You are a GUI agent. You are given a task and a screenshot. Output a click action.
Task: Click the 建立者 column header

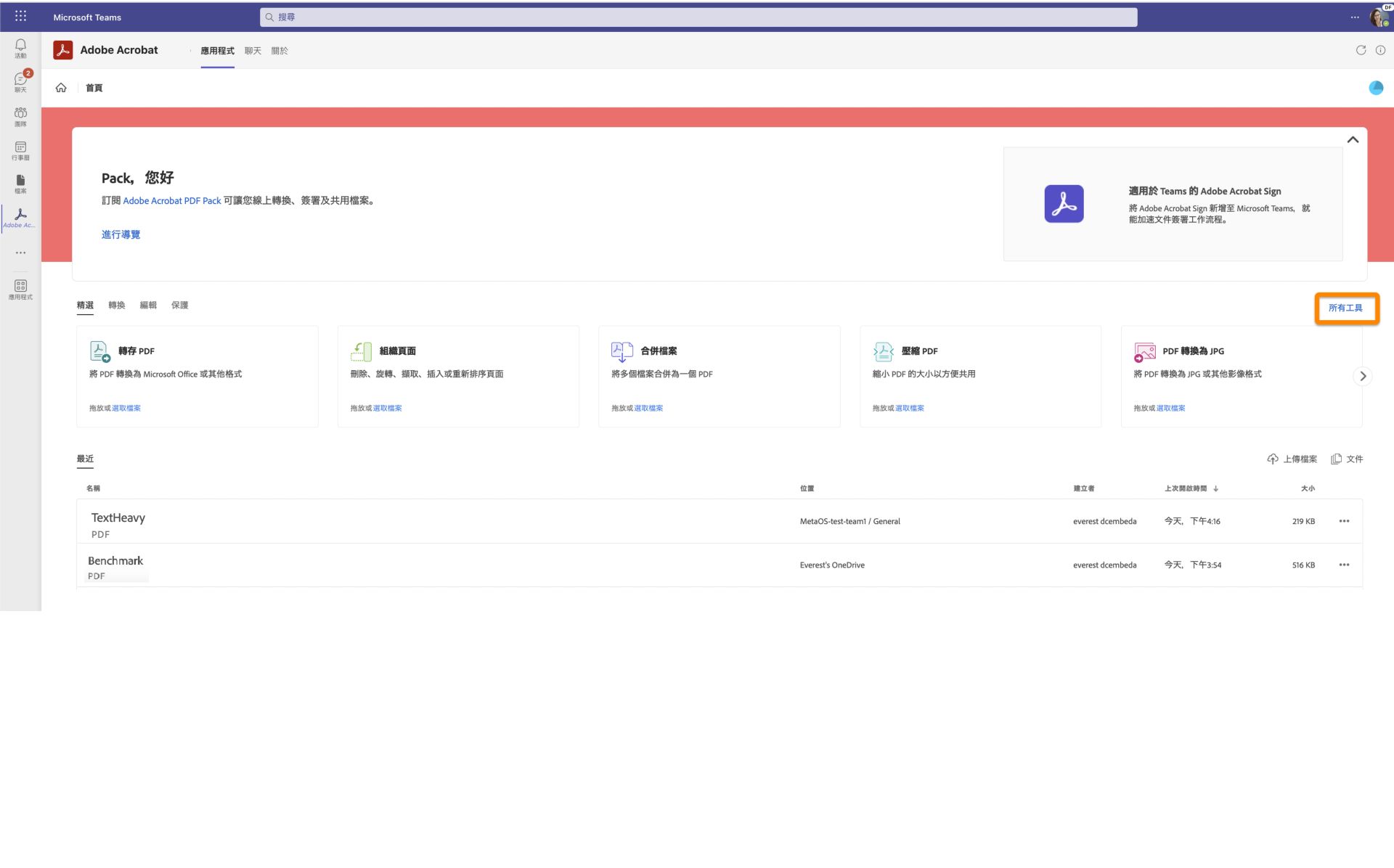1084,488
